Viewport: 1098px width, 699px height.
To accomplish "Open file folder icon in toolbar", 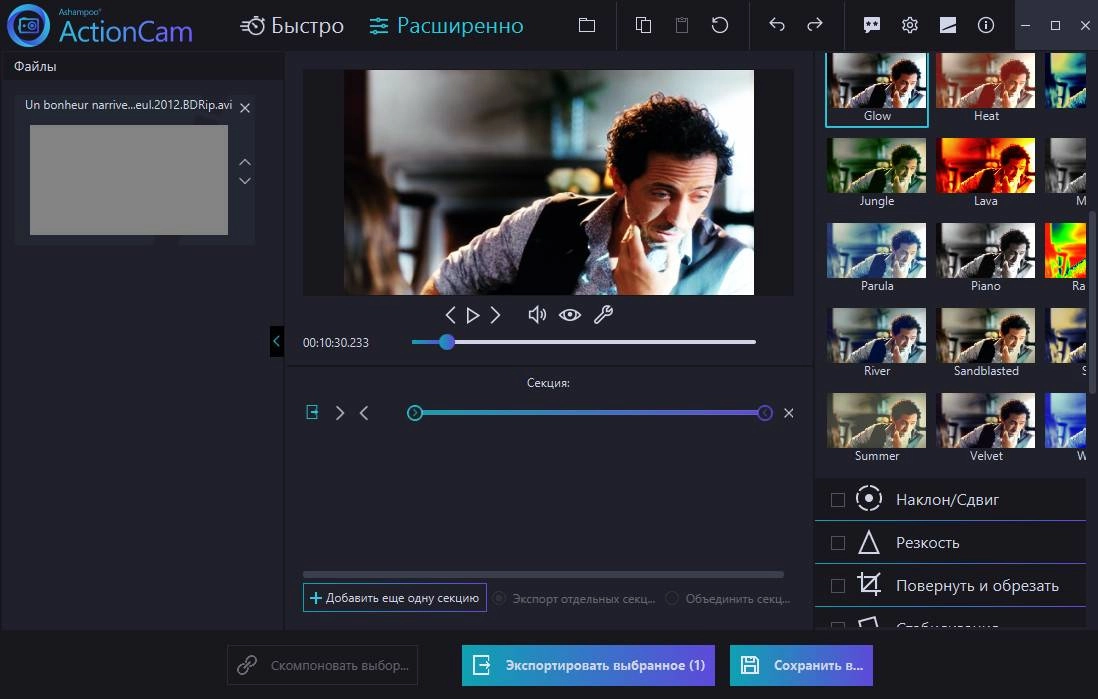I will coord(587,25).
